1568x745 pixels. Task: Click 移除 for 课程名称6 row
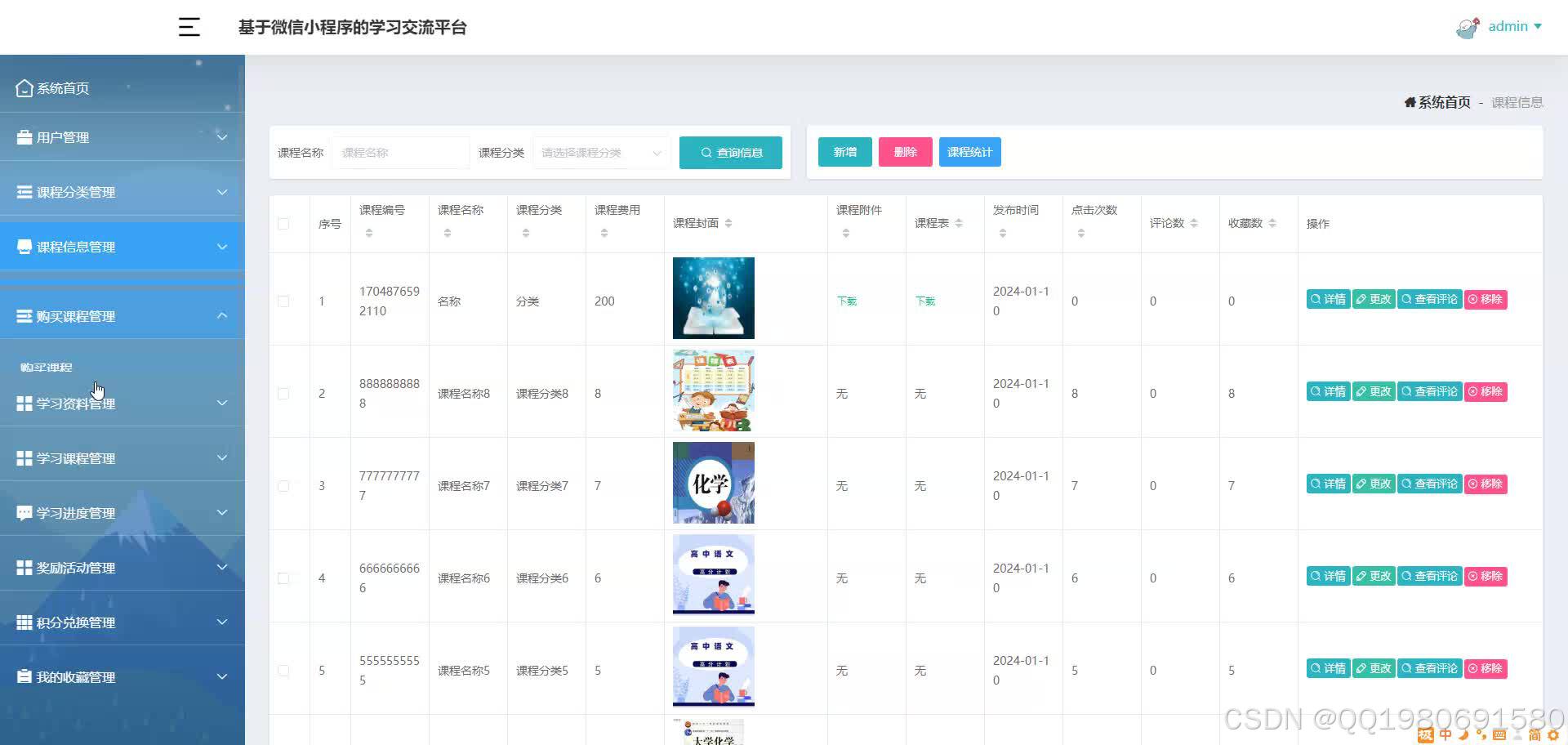click(1486, 577)
